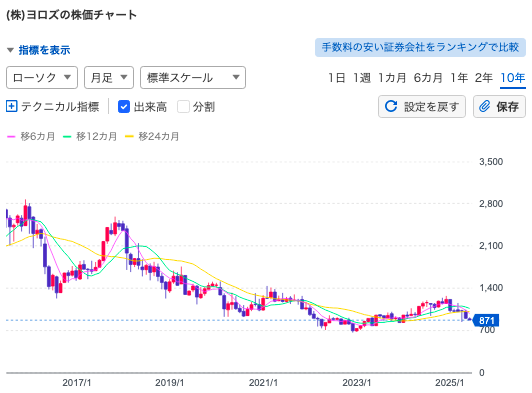The width and height of the screenshot is (532, 393).
Task: Open the 月足 interval dropdown
Action: [109, 77]
